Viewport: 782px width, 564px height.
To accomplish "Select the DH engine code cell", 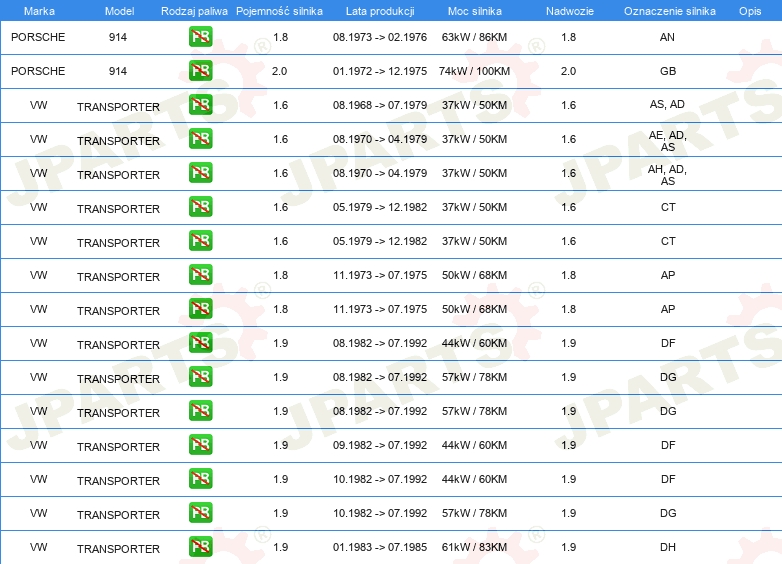I will click(668, 547).
